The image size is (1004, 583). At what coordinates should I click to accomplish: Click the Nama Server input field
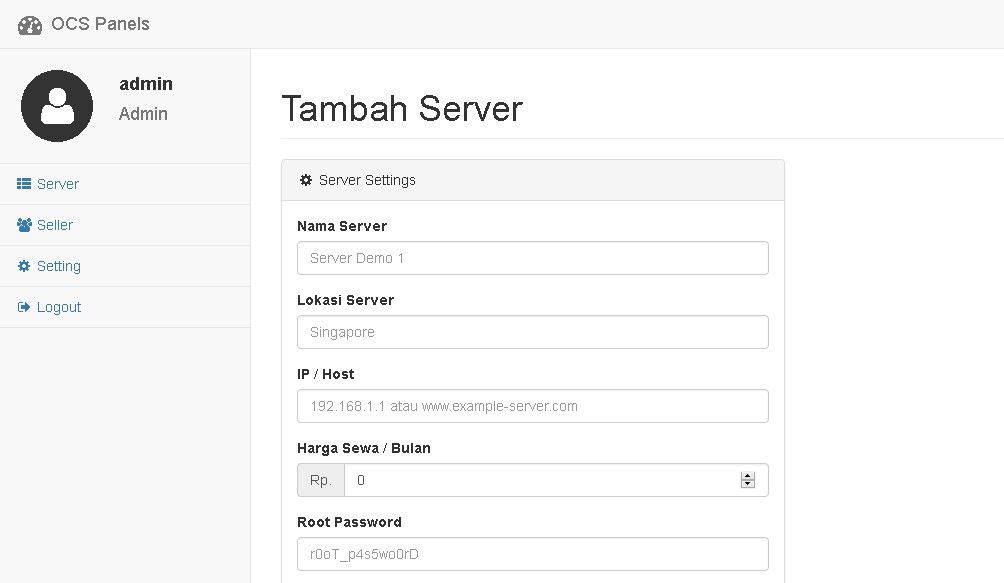(x=532, y=257)
